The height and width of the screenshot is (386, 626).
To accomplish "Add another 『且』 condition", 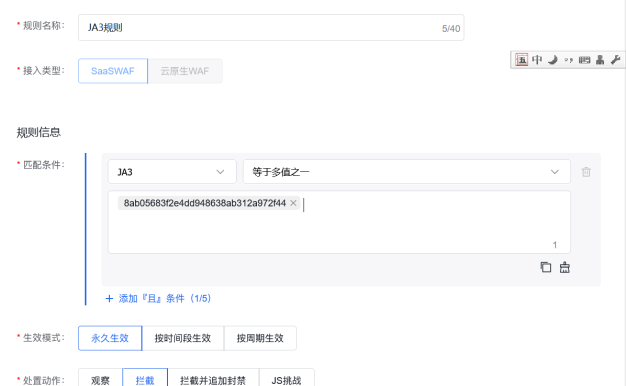I will [158, 298].
